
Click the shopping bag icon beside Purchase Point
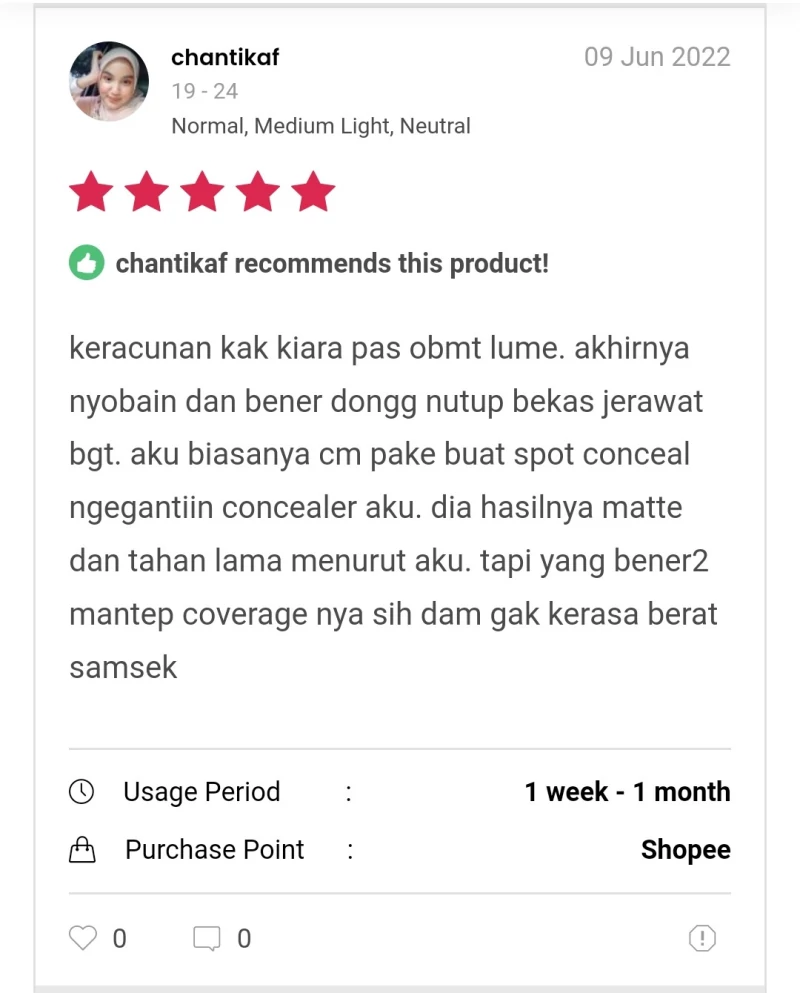82,850
